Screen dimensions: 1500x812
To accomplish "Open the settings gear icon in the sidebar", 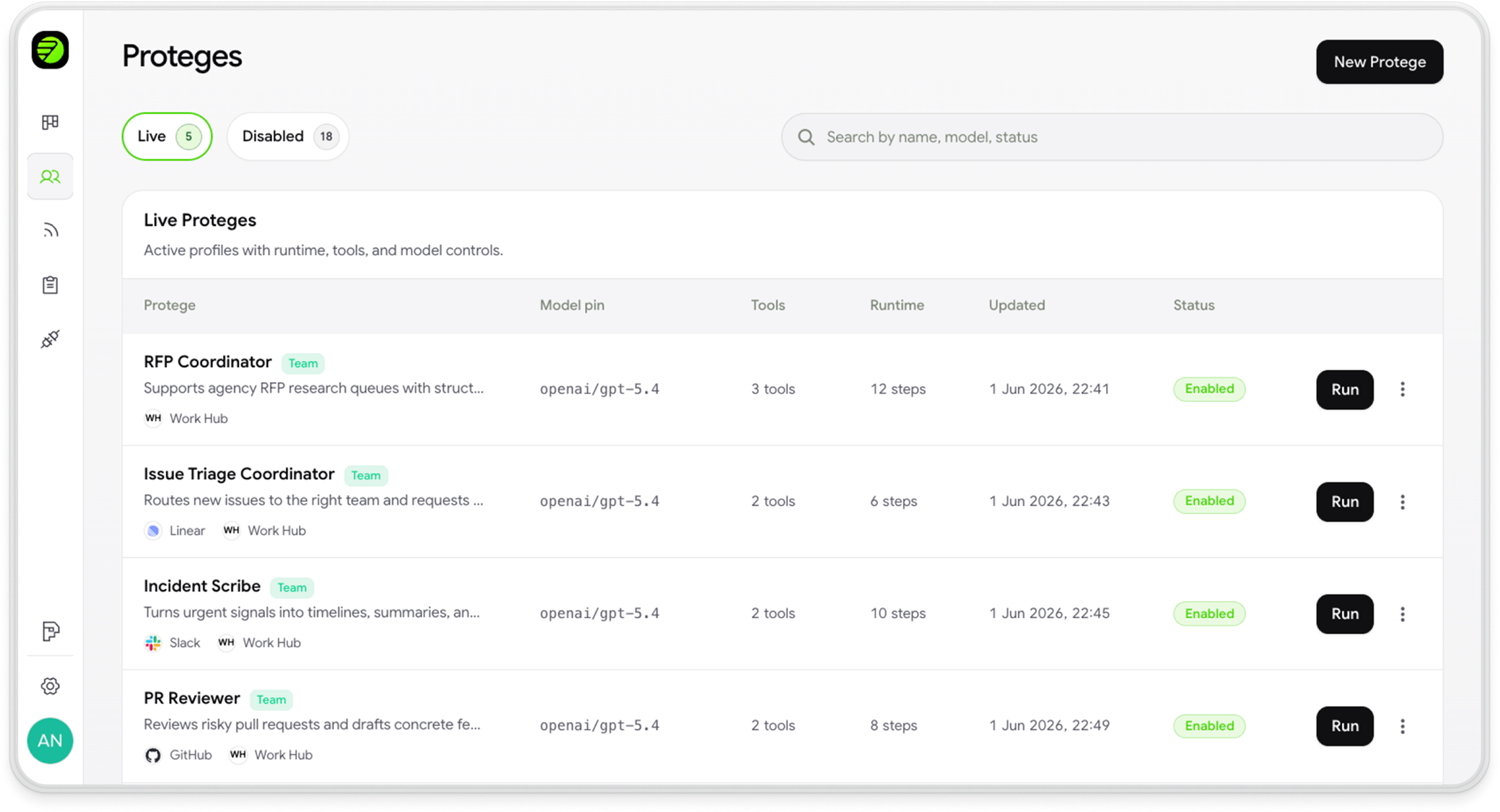I will click(50, 686).
